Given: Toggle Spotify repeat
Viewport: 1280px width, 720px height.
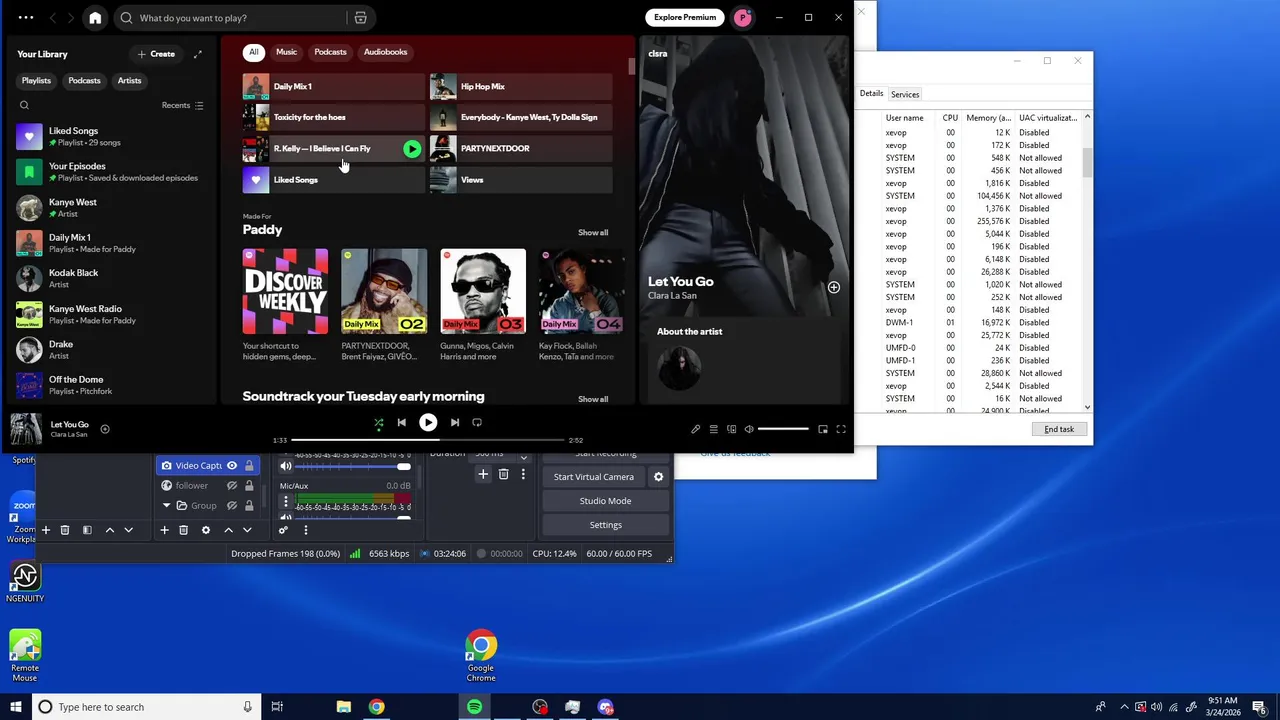Looking at the screenshot, I should pos(477,422).
